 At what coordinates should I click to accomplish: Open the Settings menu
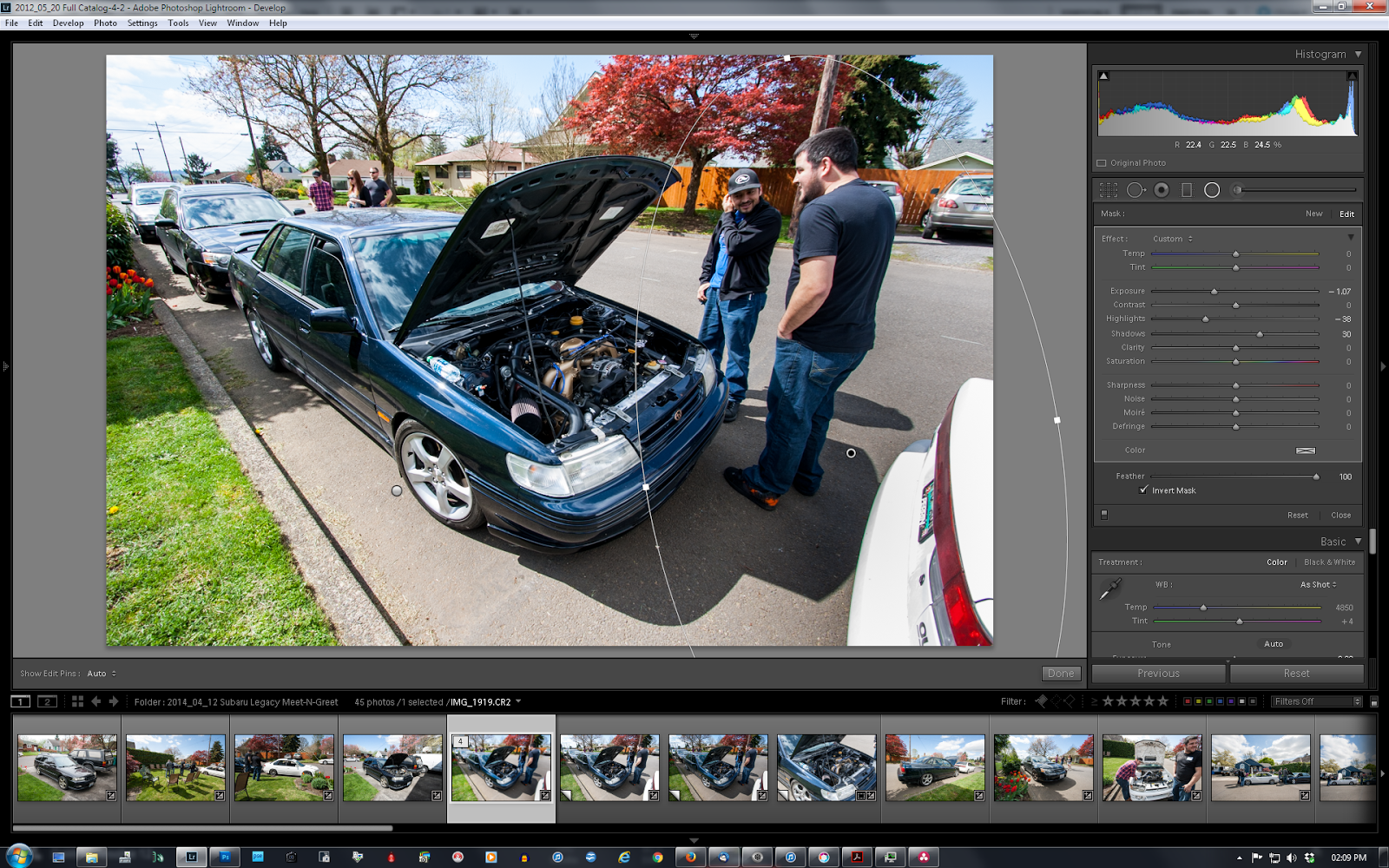[x=142, y=23]
